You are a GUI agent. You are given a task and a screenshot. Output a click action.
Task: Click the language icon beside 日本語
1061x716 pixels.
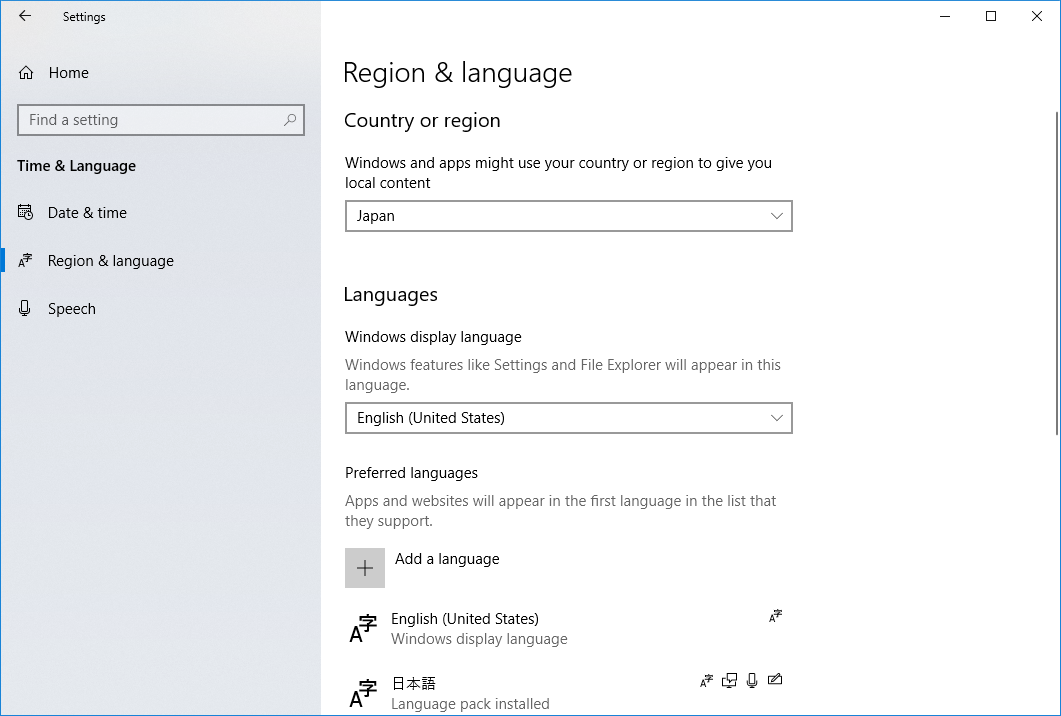point(363,694)
